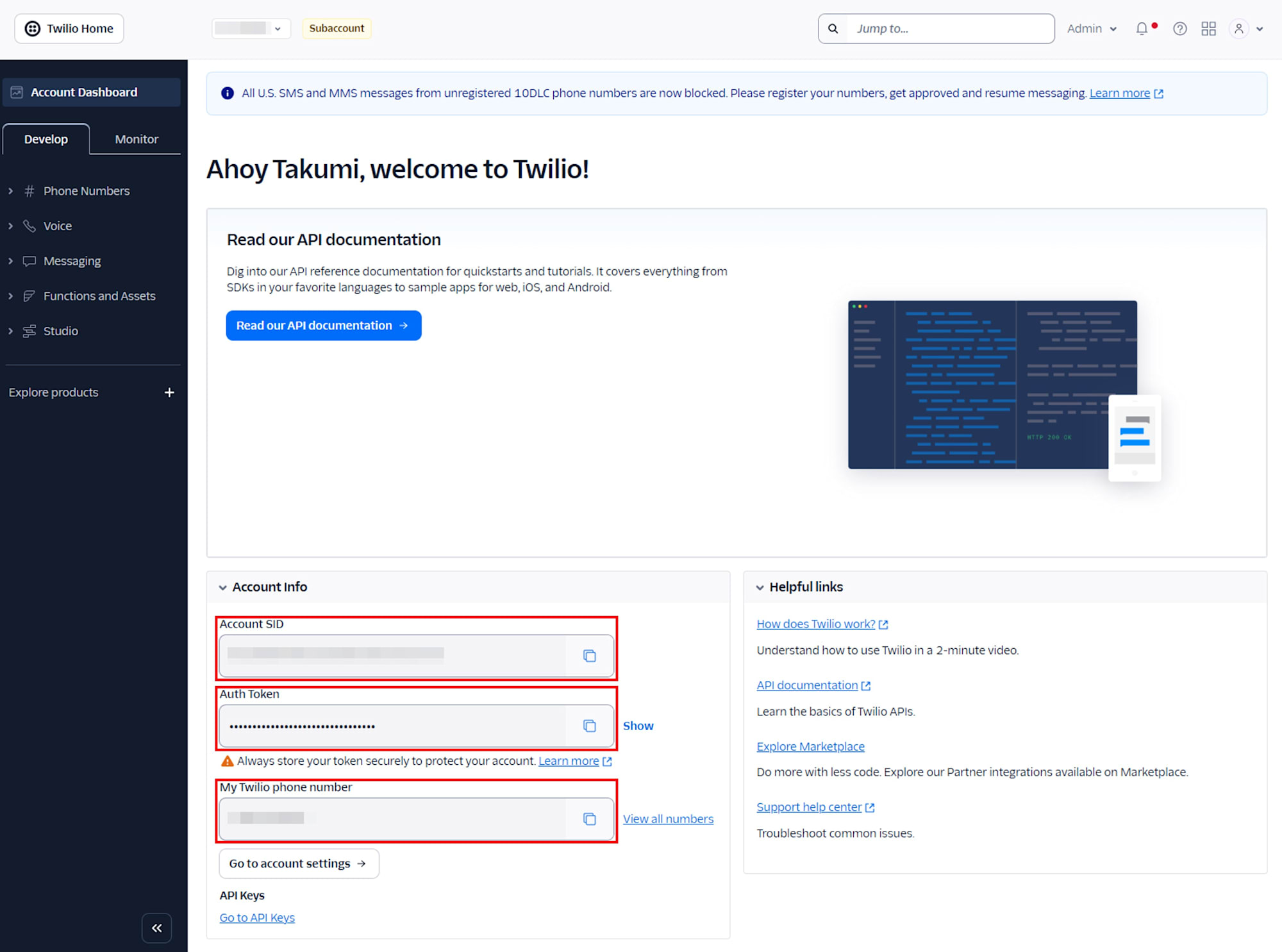The height and width of the screenshot is (952, 1282).
Task: Expand the chevron beside the user avatar
Action: coord(1260,29)
